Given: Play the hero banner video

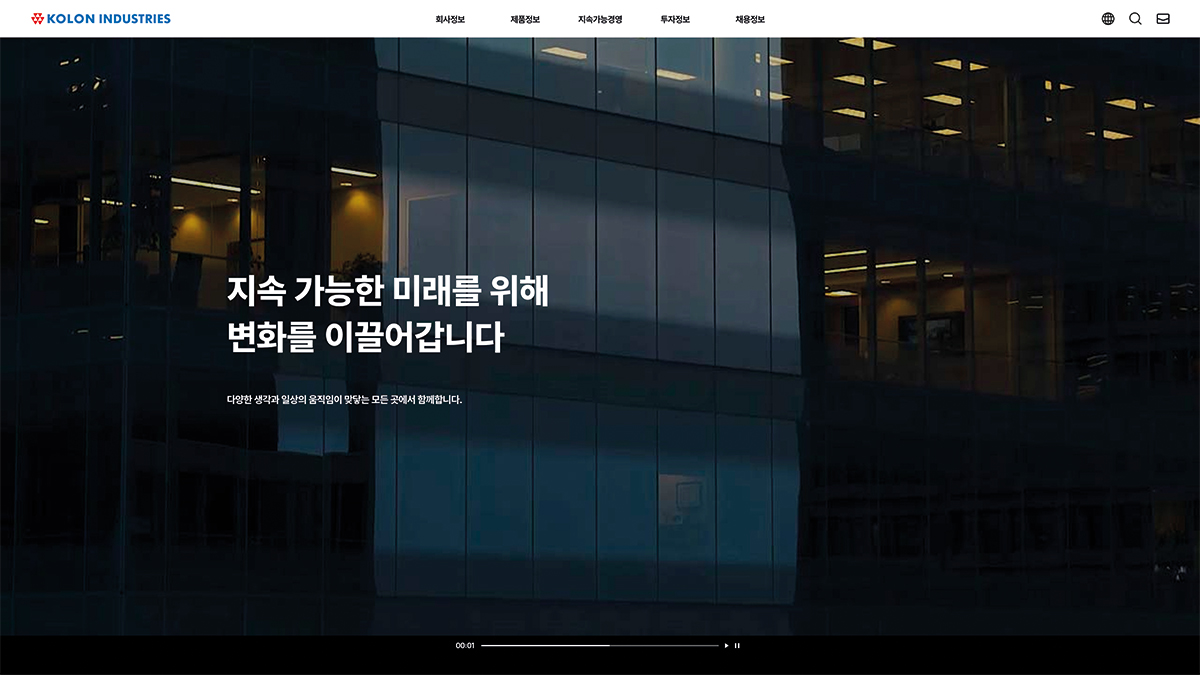Looking at the screenshot, I should point(727,645).
